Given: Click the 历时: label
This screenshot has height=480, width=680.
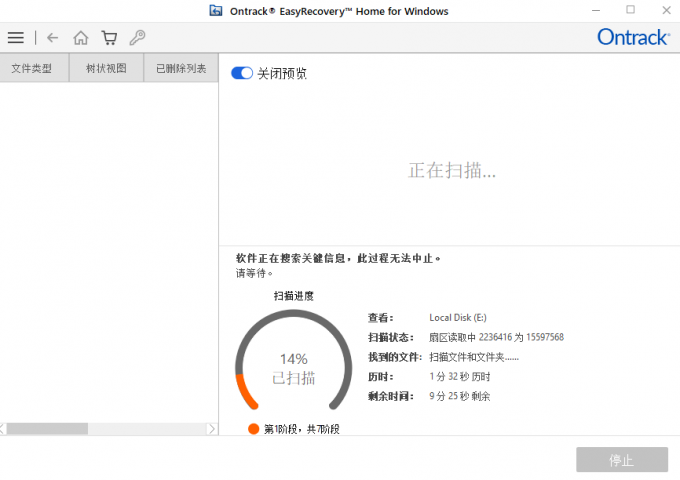Looking at the screenshot, I should [x=381, y=376].
